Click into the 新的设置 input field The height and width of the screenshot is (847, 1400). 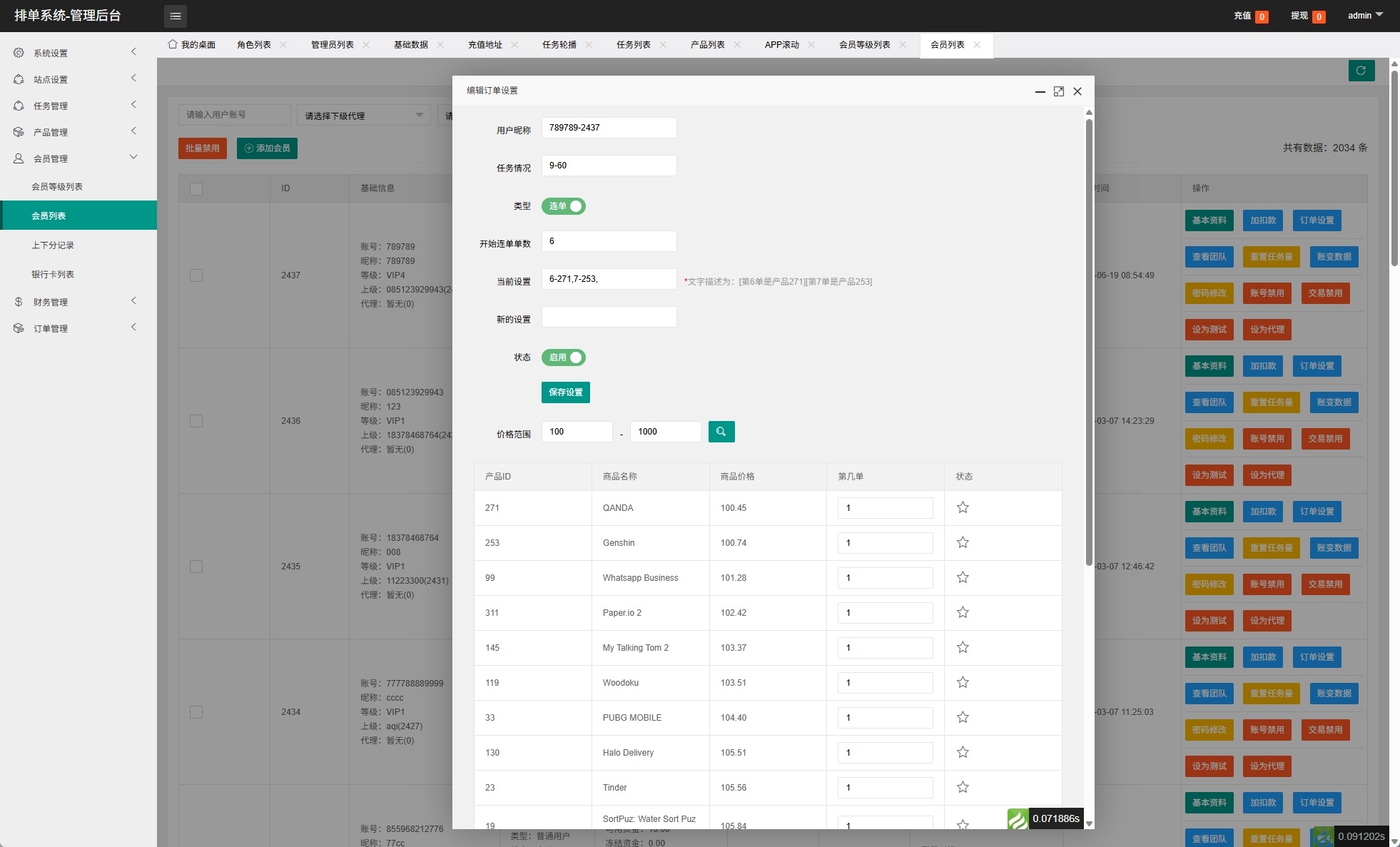point(609,317)
